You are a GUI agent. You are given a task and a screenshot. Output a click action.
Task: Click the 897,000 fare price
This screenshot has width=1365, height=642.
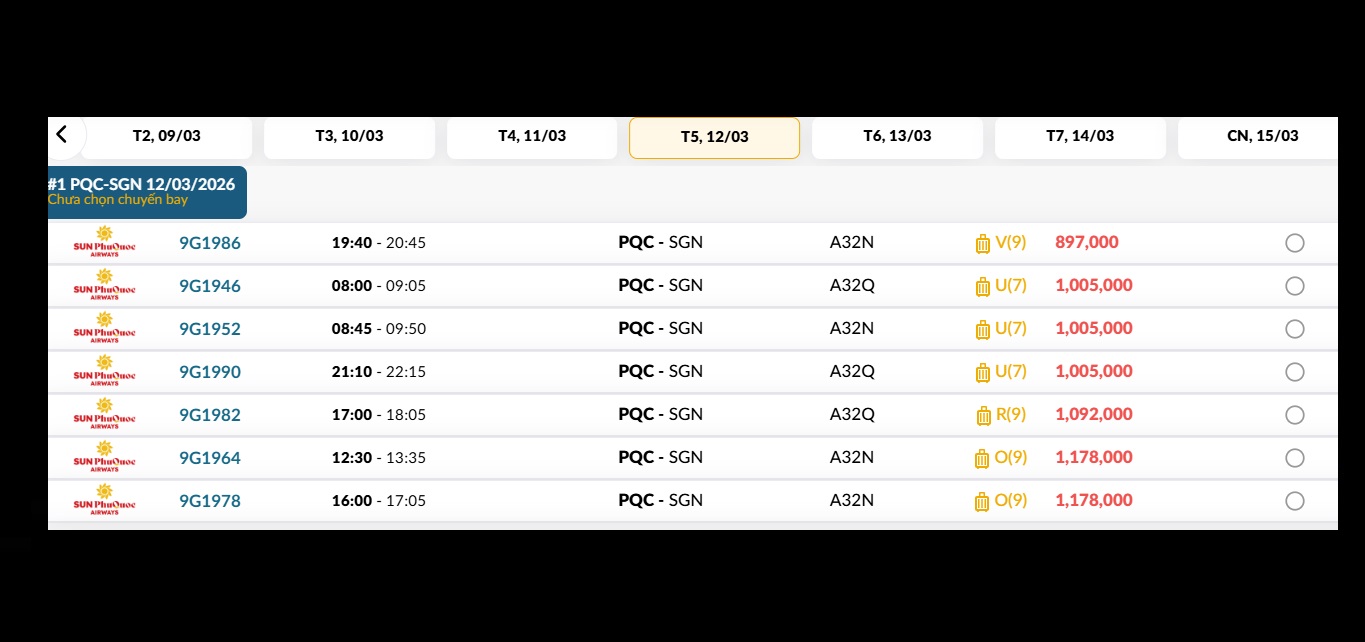point(1087,243)
